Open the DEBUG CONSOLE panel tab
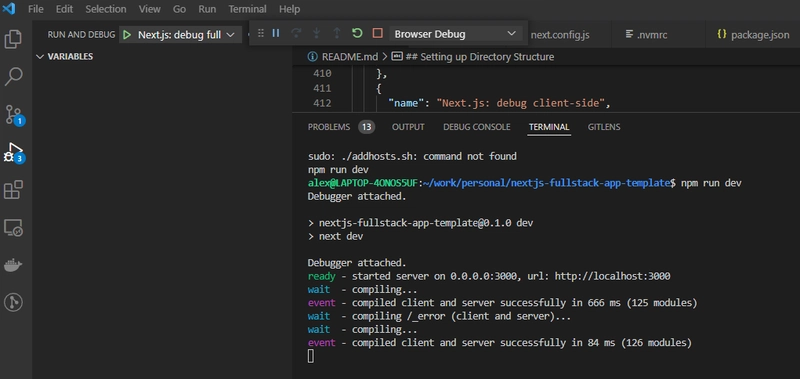 477,127
